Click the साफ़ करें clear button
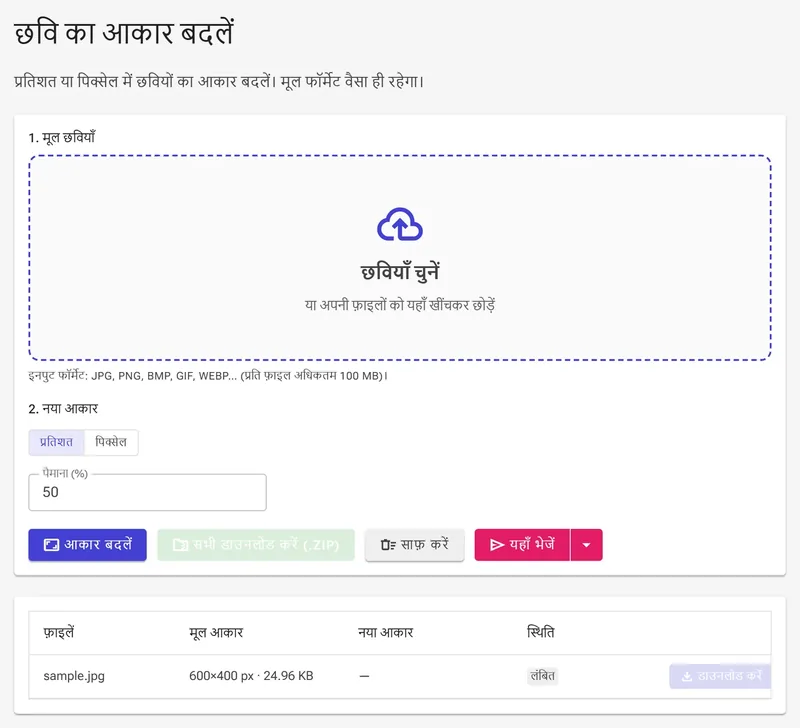The image size is (800, 728). click(x=414, y=545)
